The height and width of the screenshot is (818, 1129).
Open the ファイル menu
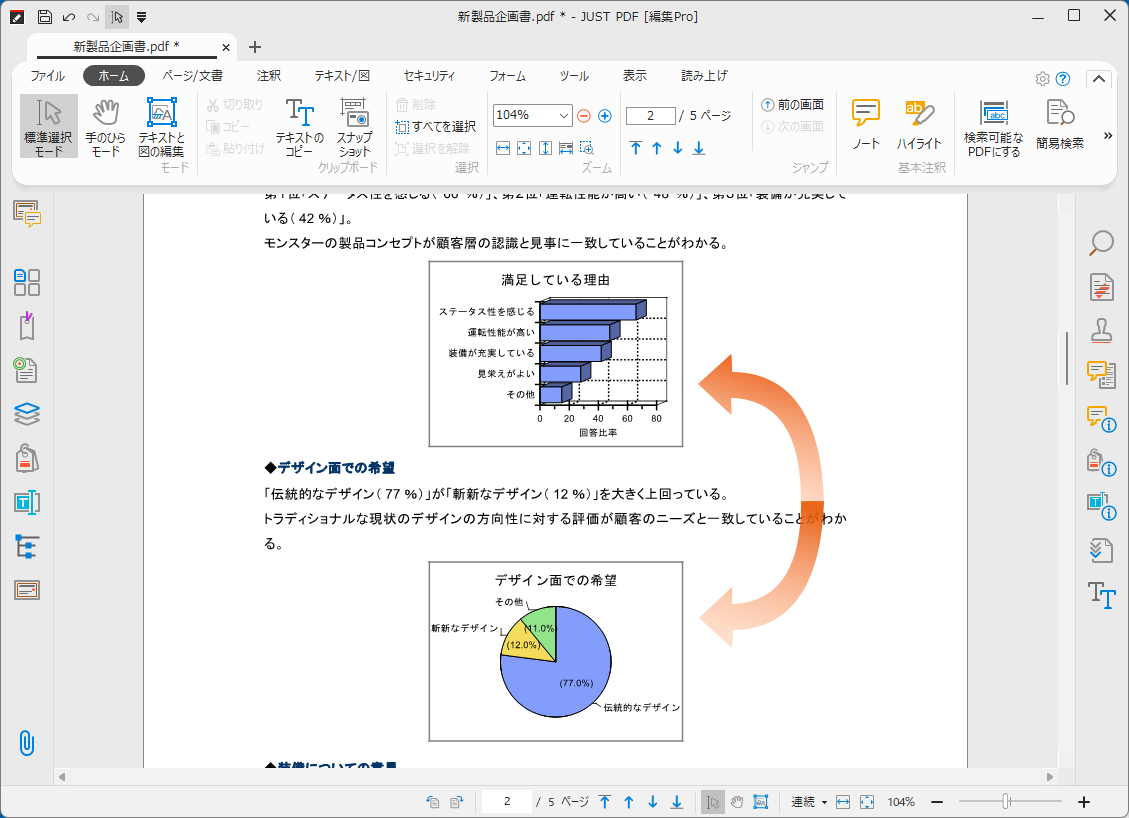(x=47, y=76)
